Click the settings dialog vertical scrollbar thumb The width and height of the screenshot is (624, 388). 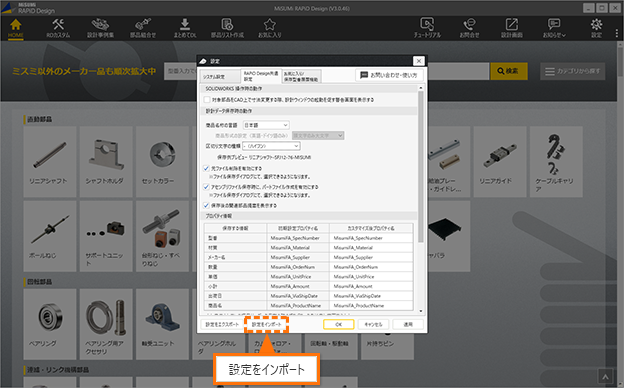[421, 167]
